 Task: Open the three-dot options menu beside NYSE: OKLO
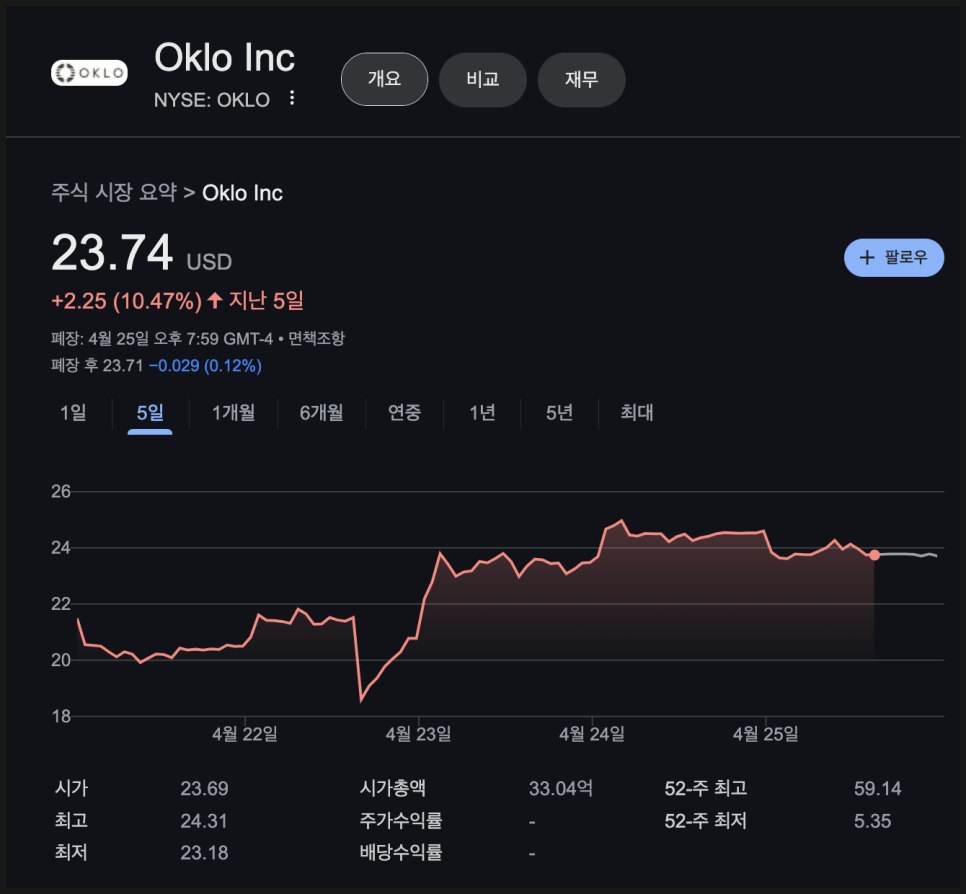(292, 98)
